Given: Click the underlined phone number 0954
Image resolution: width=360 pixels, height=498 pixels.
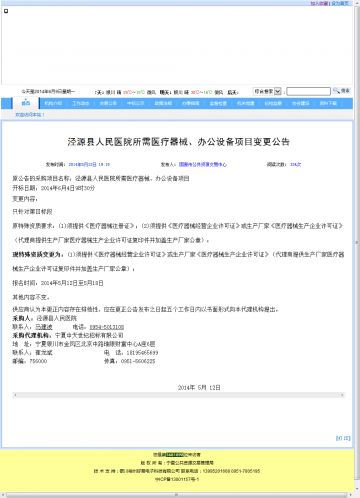Looking at the screenshot, I should tap(107, 327).
